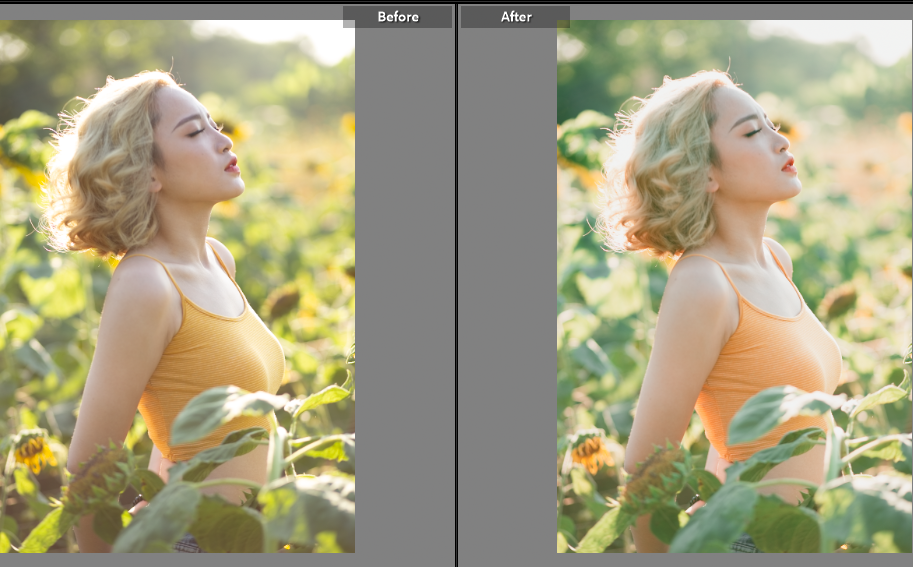Select the After preview photo
913x567 pixels.
[734, 290]
